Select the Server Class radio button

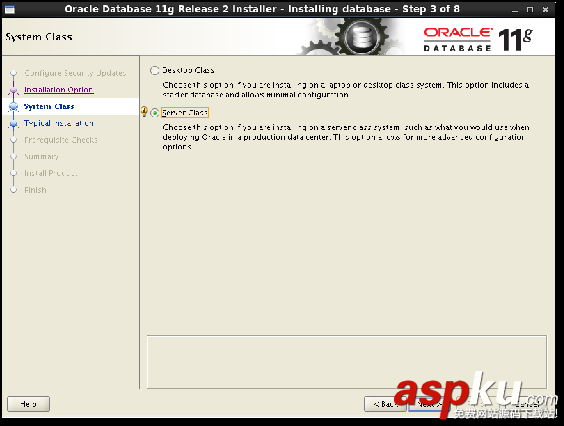155,113
